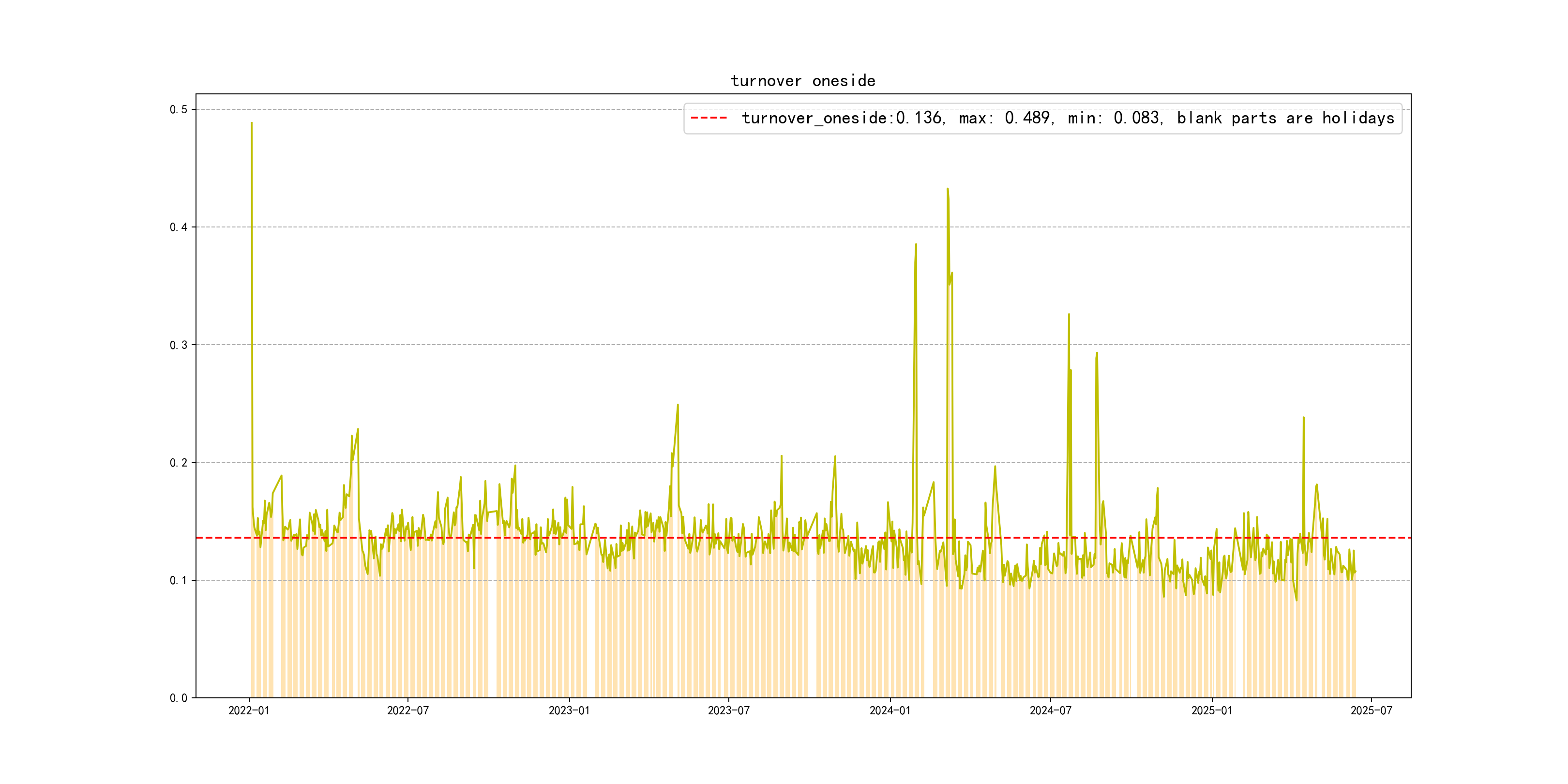Screen dimensions: 1568x784
Task: Click the red dashed line sample in legend
Action: [x=709, y=118]
